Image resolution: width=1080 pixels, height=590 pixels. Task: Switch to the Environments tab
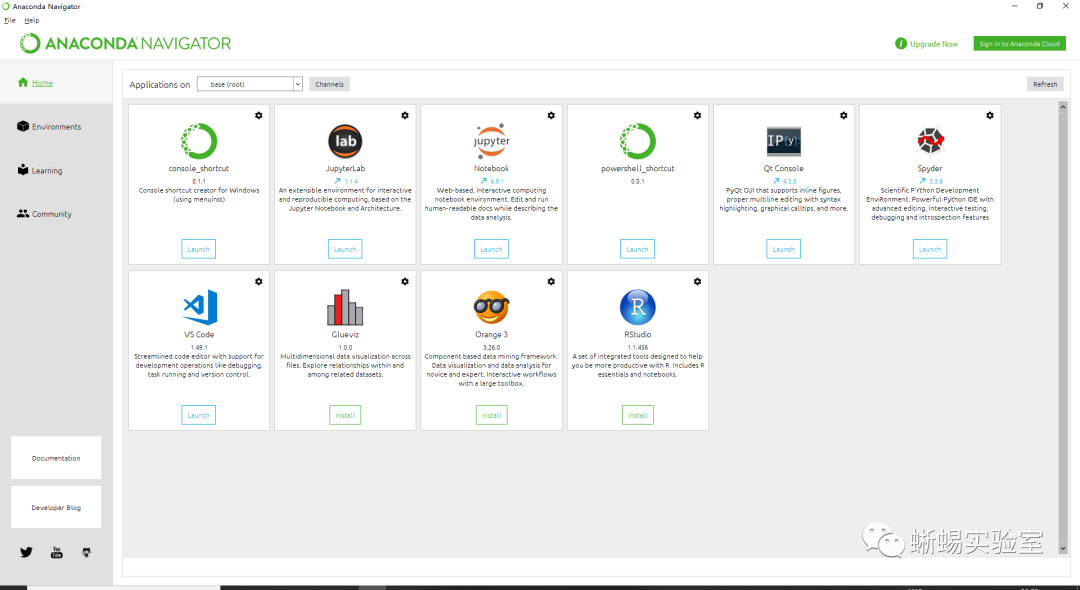(x=56, y=127)
